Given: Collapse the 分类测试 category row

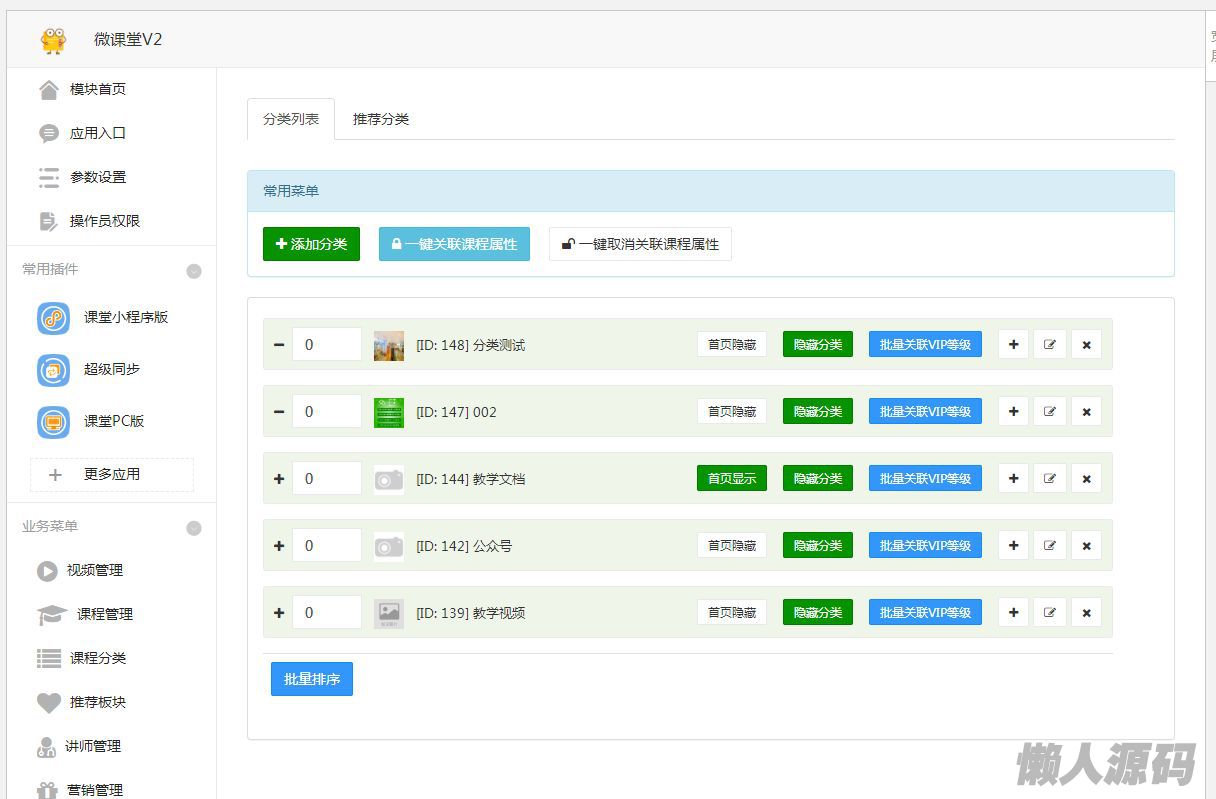Looking at the screenshot, I should [279, 345].
